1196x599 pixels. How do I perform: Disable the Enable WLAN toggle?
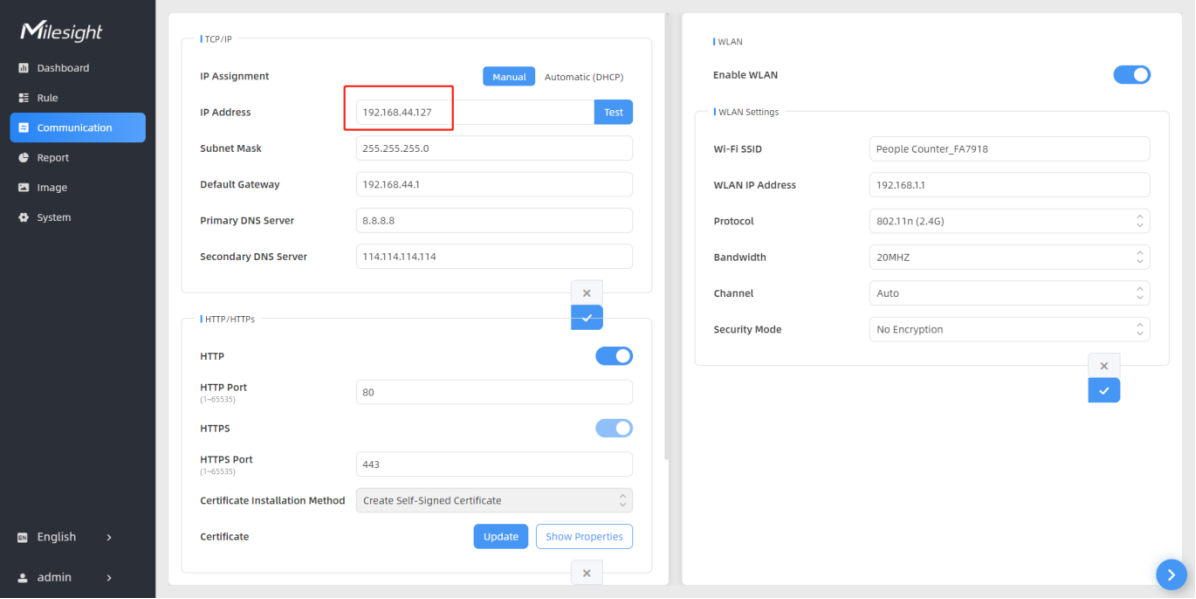click(x=1131, y=75)
